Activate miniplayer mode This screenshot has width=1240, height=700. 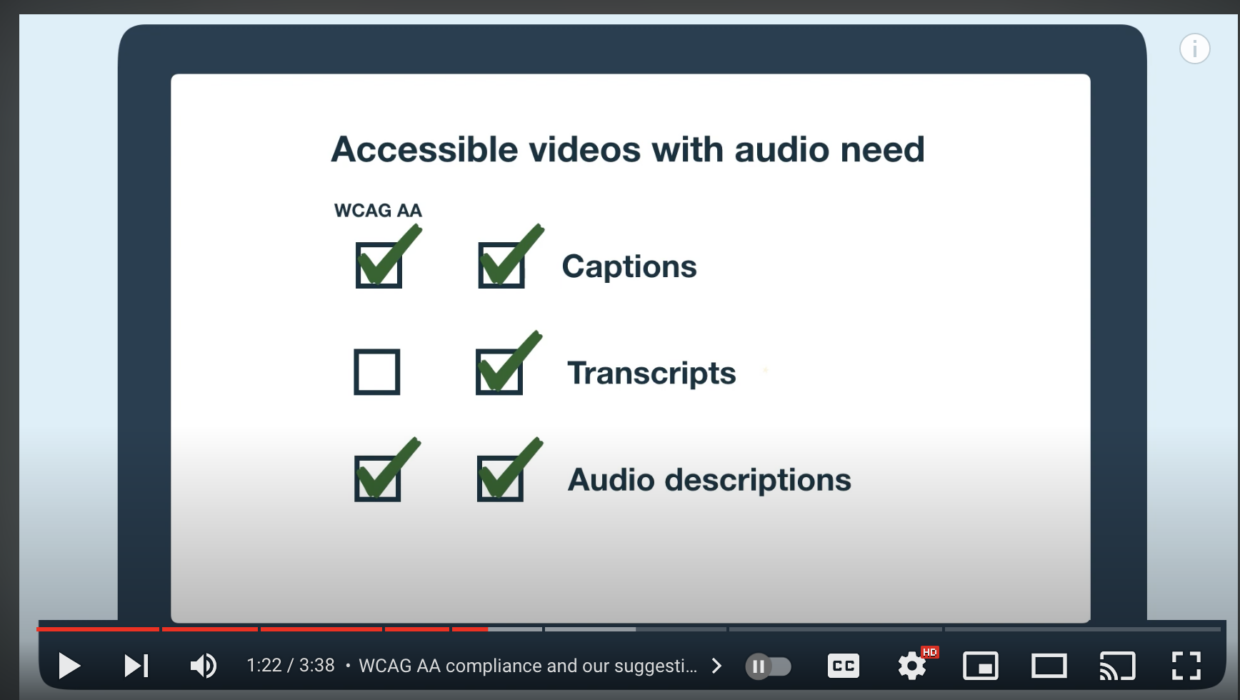[x=980, y=665]
